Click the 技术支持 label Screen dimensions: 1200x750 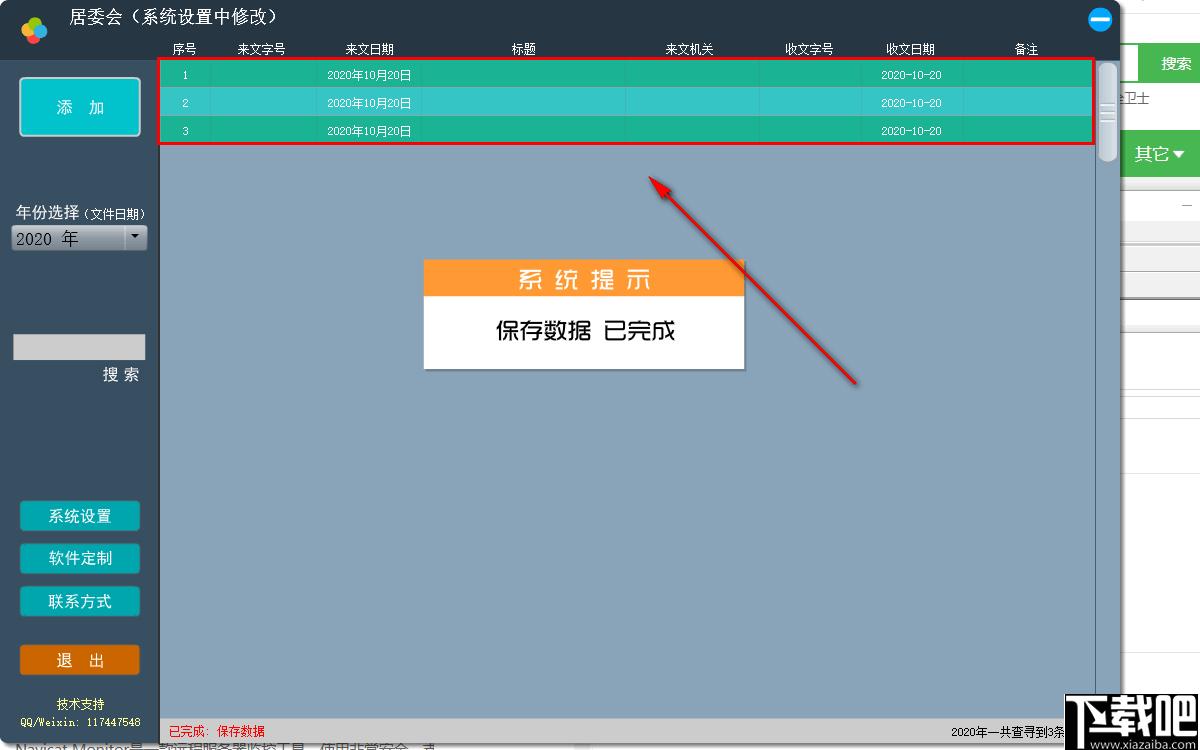point(80,704)
